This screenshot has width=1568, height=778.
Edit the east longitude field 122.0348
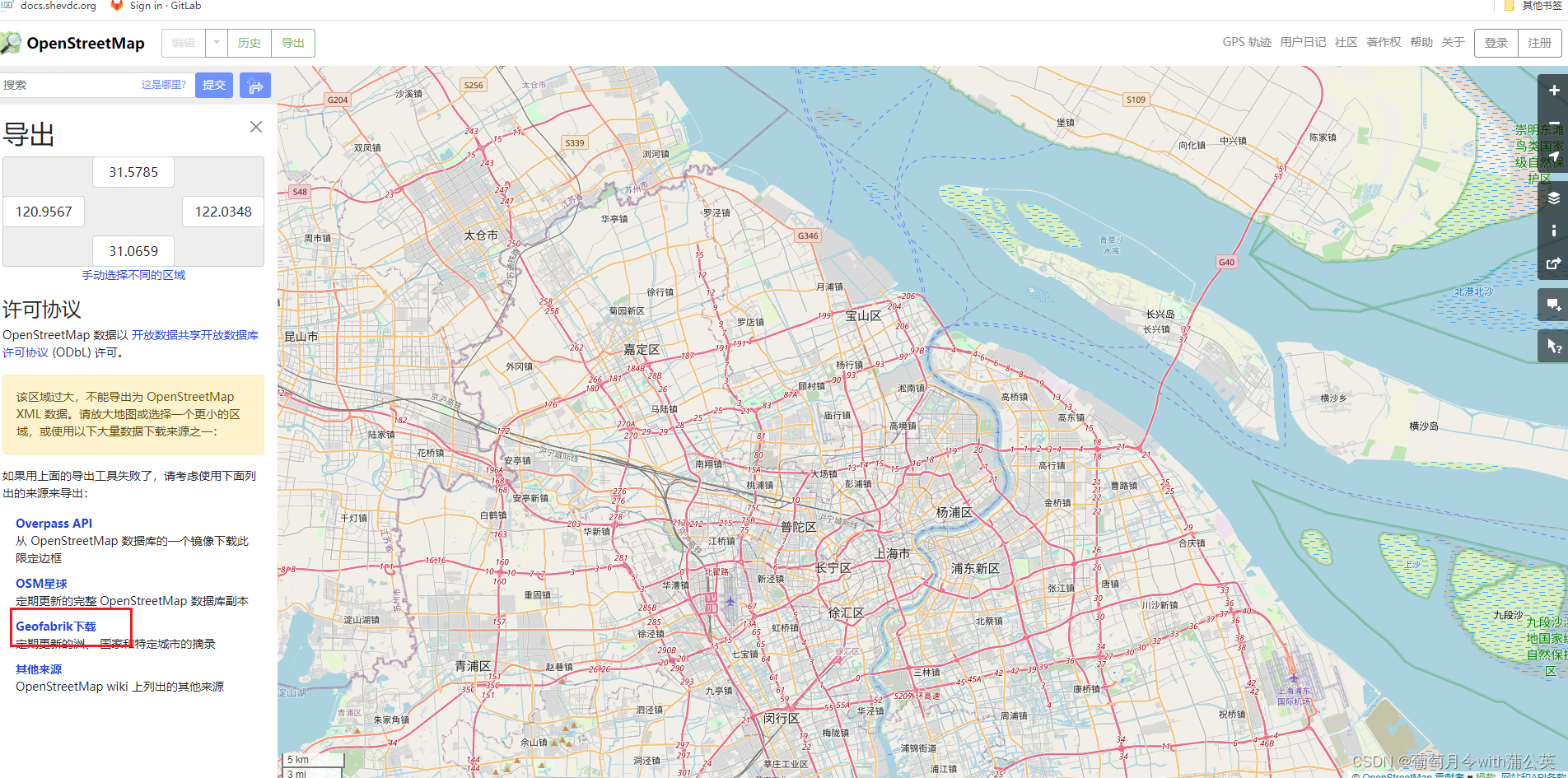click(223, 212)
